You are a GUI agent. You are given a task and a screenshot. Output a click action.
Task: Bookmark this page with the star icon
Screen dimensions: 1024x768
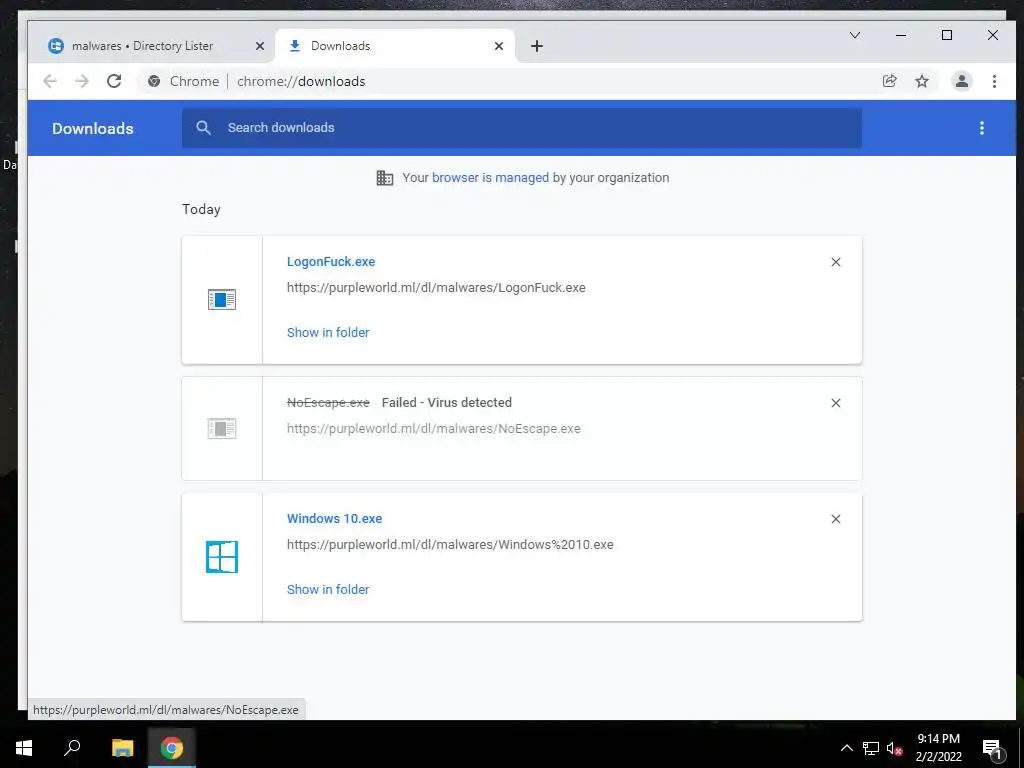[x=921, y=81]
